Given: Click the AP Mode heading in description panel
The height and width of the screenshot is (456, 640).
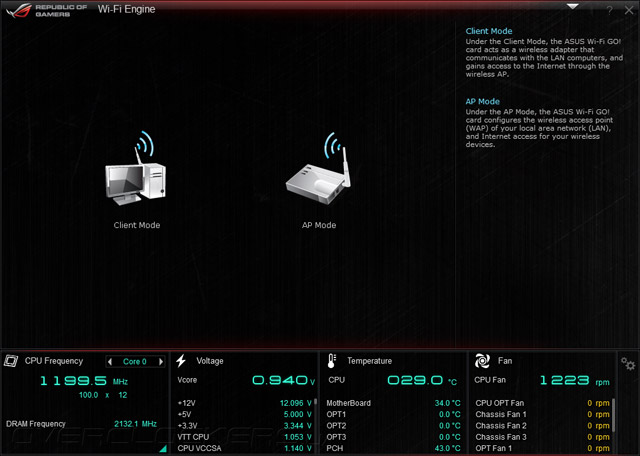Looking at the screenshot, I should 482,102.
